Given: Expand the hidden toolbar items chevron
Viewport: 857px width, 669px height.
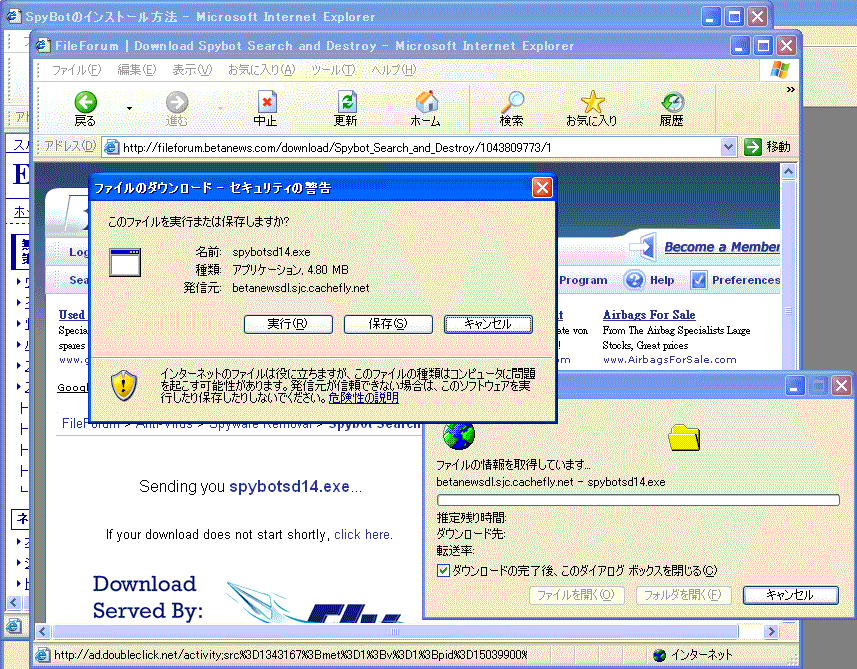Looking at the screenshot, I should tap(790, 90).
